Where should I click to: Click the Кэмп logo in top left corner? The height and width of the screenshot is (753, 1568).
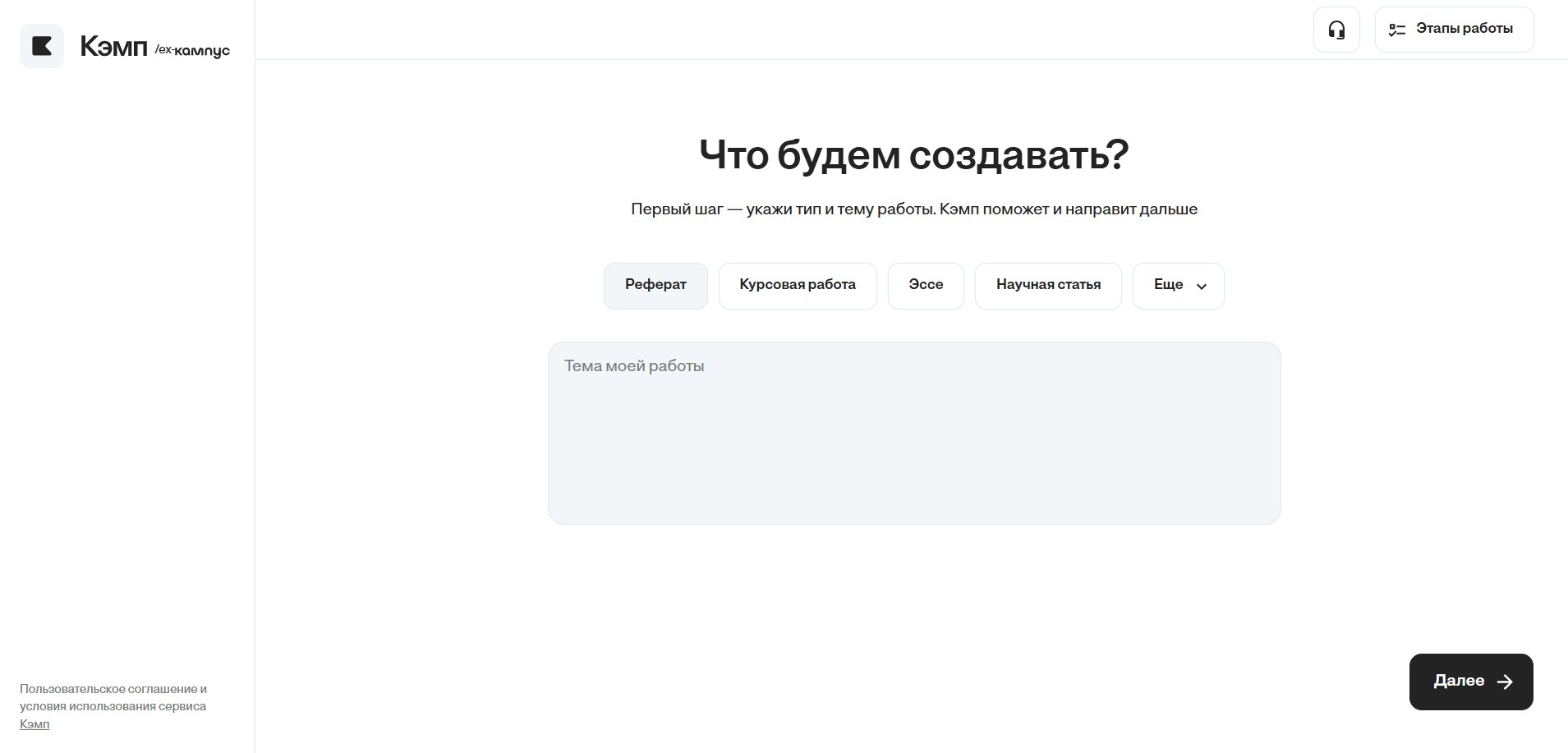pyautogui.click(x=114, y=46)
